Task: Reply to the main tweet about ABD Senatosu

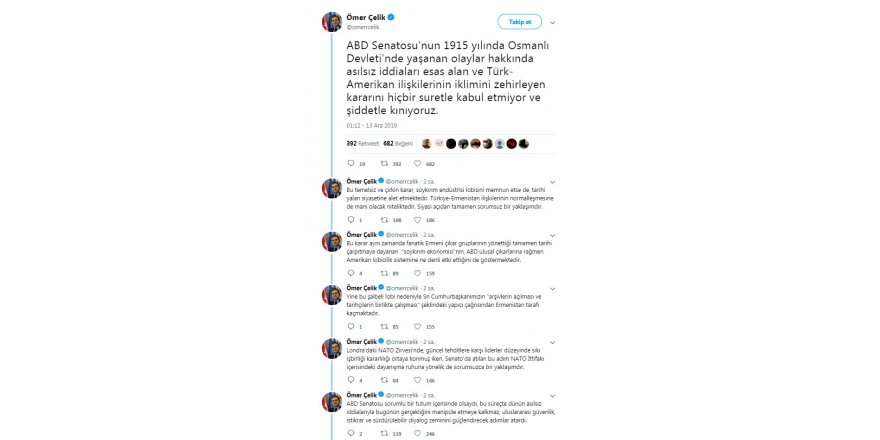Action: click(351, 163)
